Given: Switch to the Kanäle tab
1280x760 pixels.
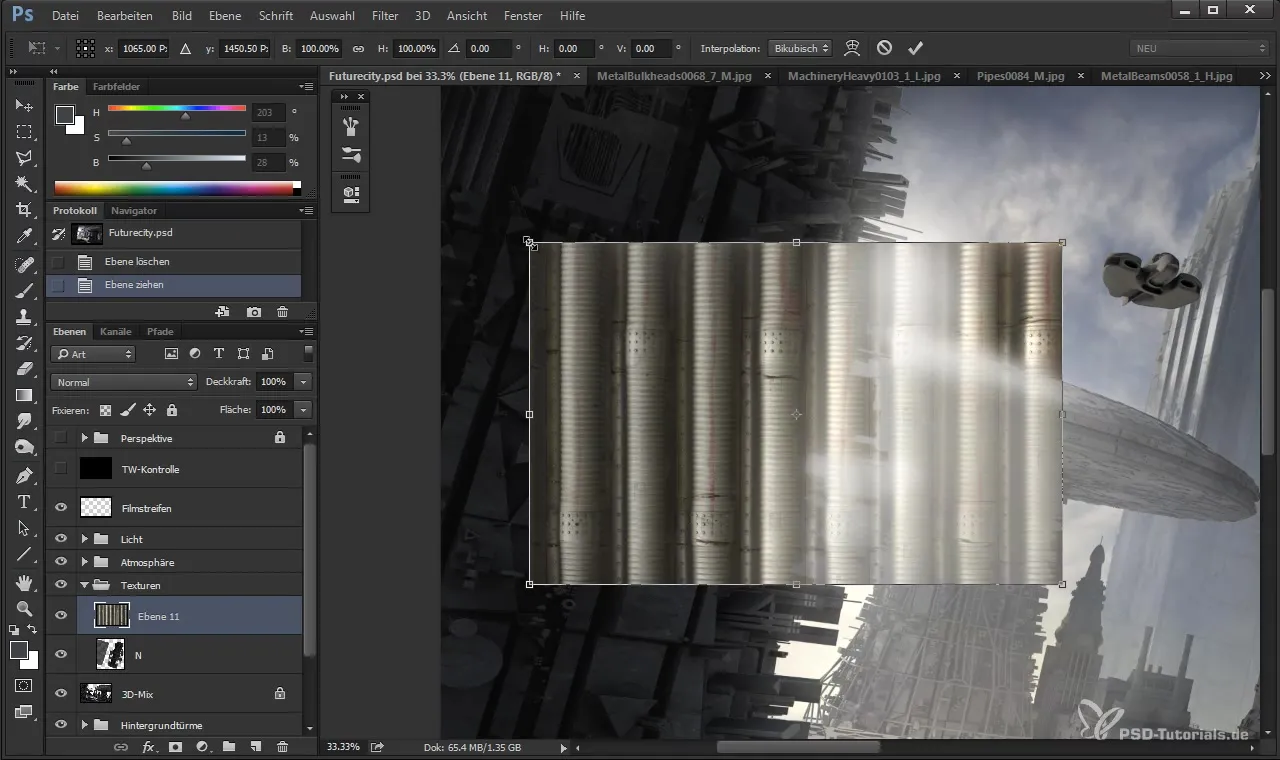Looking at the screenshot, I should pos(116,331).
